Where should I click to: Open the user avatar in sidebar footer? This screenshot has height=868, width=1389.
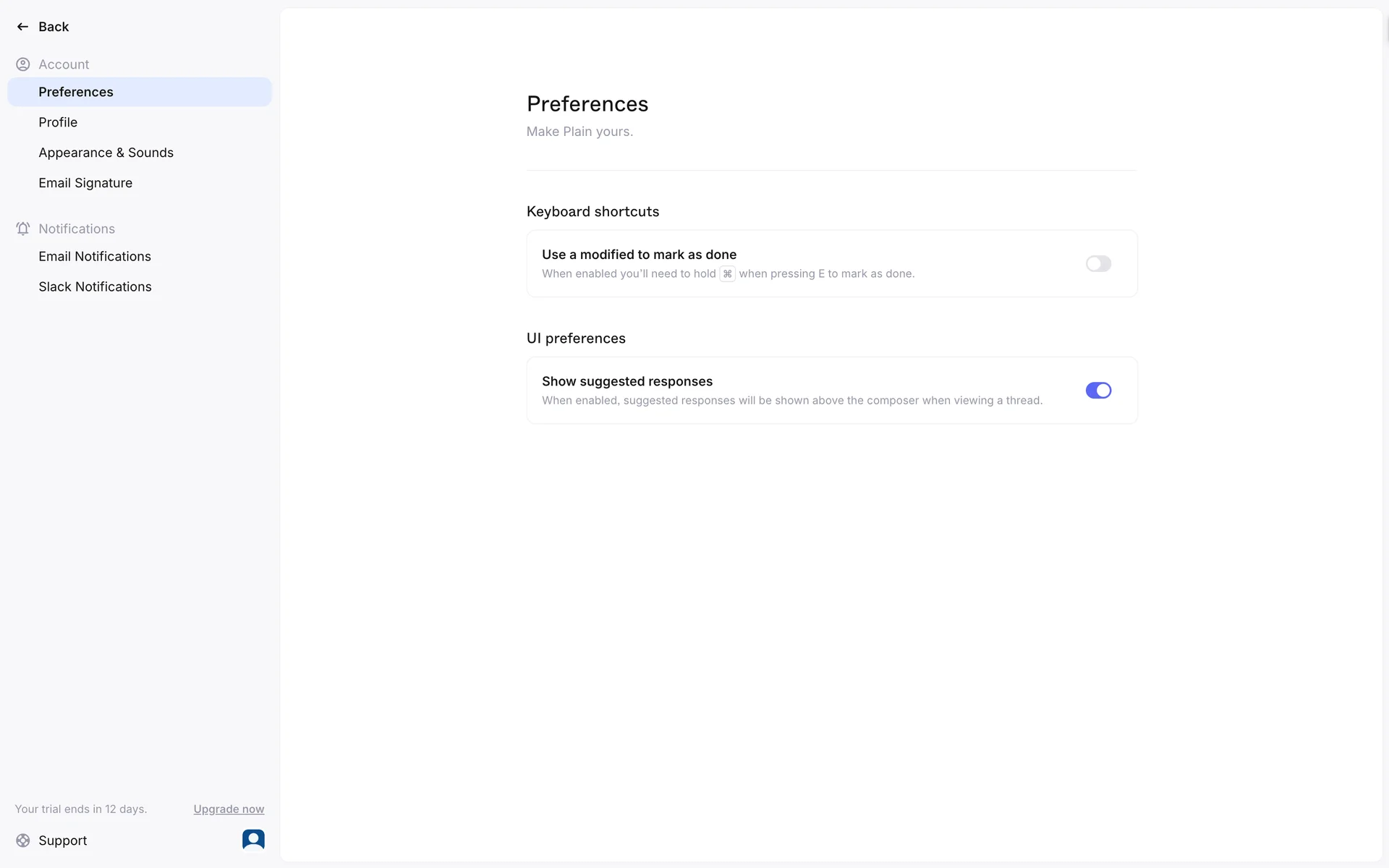253,839
